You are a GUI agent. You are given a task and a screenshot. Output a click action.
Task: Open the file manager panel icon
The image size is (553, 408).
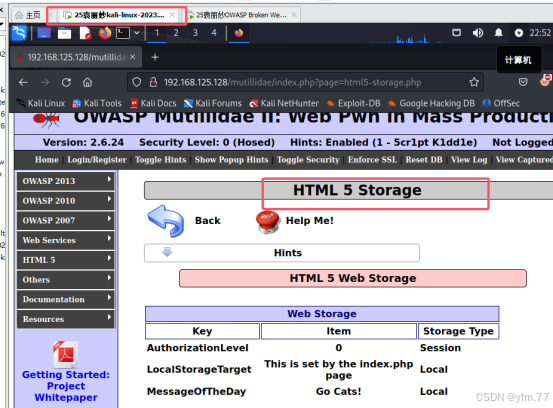(x=64, y=34)
